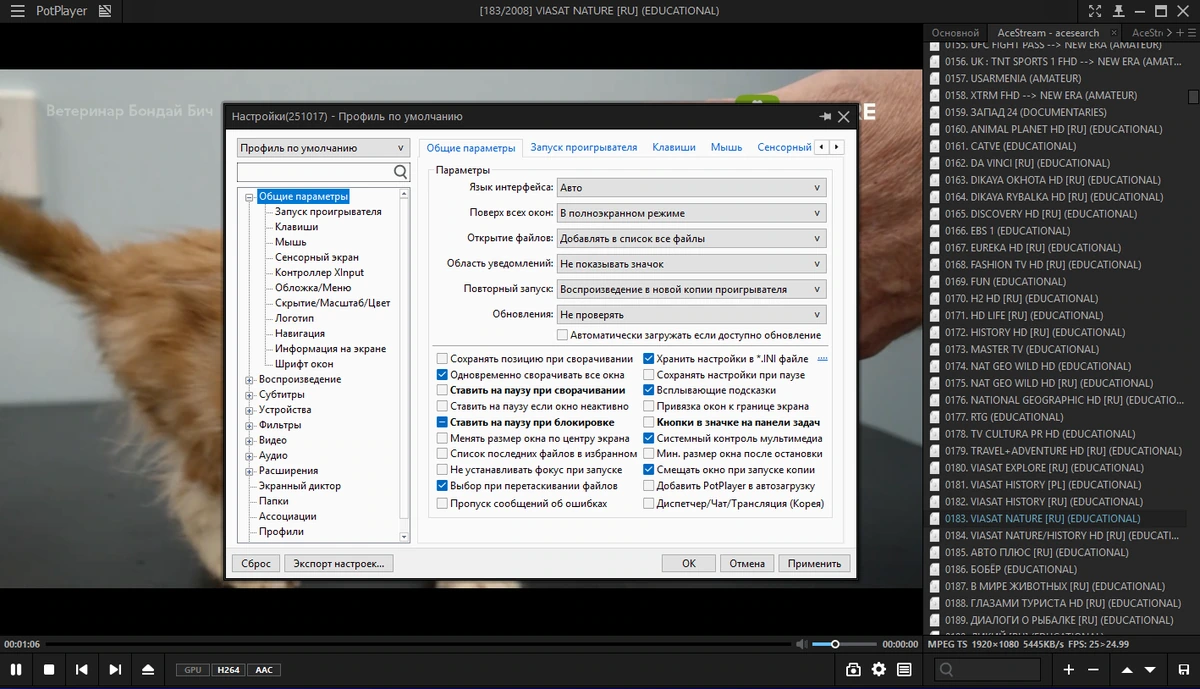Click the 'Сброс' button
The image size is (1200, 689).
click(256, 563)
